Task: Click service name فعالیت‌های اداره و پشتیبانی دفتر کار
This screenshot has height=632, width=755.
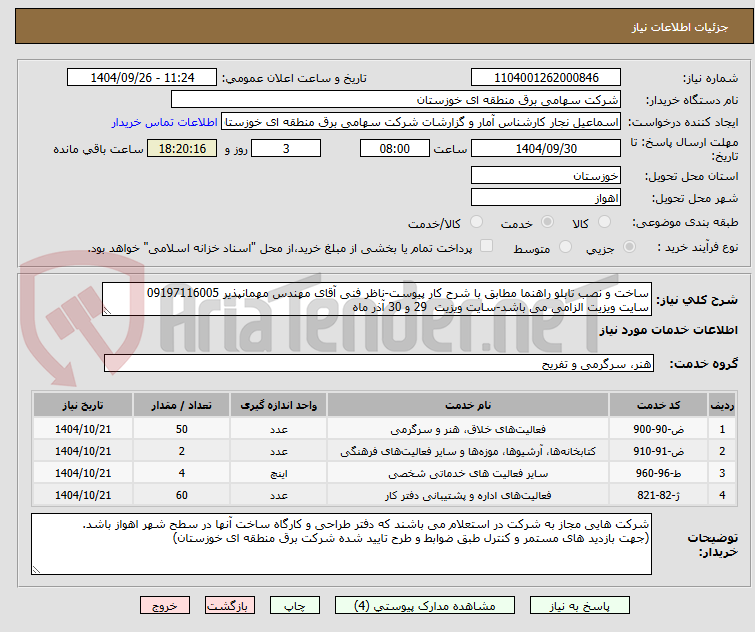Action: (468, 495)
